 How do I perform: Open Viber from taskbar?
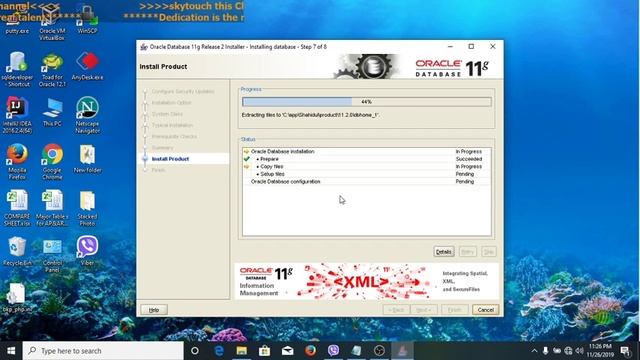click(333, 351)
